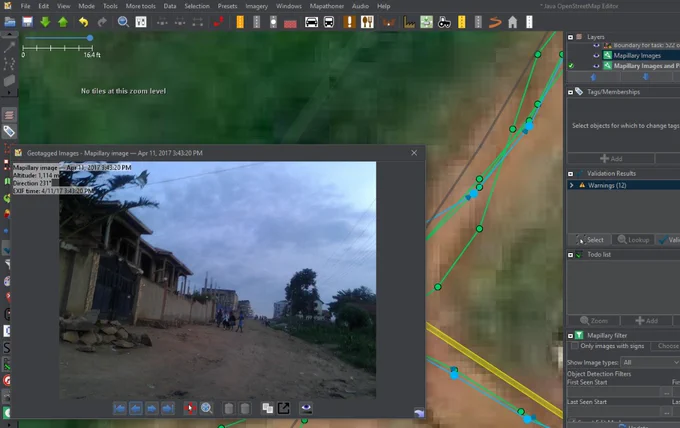Collapse the Validation Results panel
Screen dimensions: 680x428
[x=570, y=173]
